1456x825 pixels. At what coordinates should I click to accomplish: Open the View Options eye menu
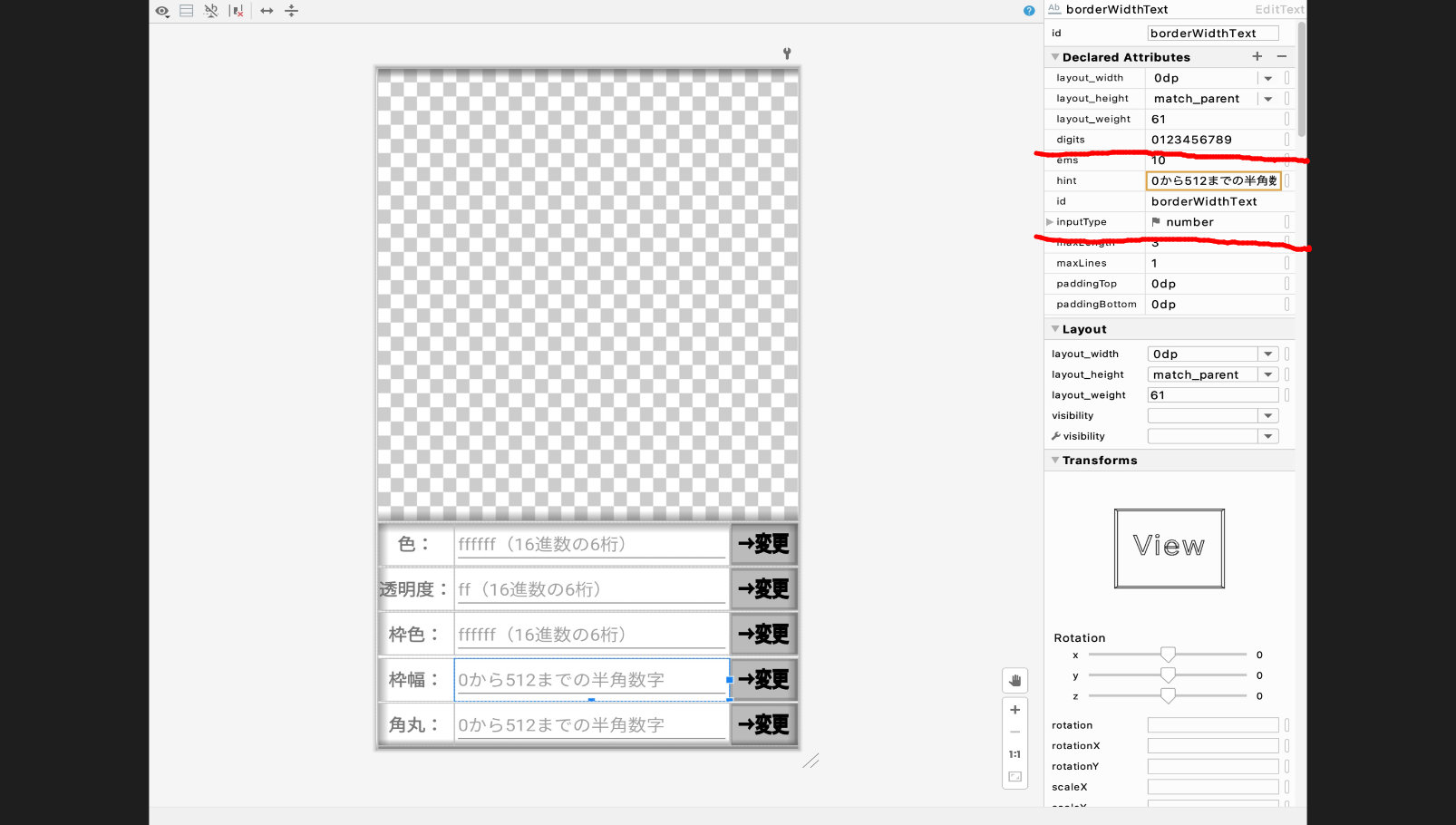click(162, 11)
